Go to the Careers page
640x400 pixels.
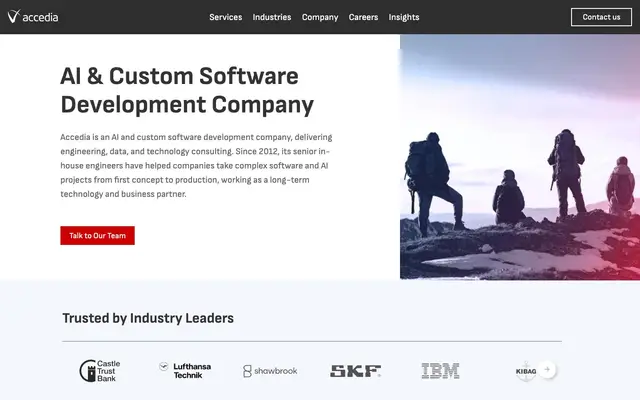tap(363, 17)
